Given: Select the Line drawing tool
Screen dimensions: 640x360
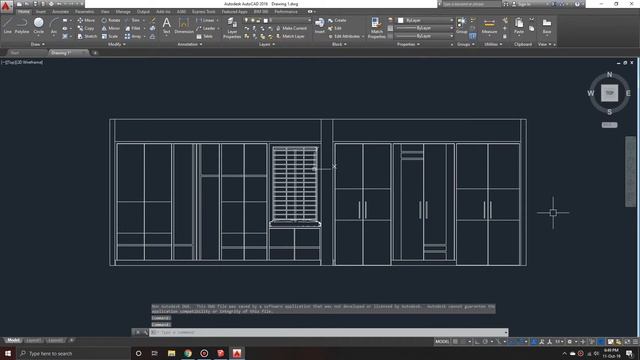Looking at the screenshot, I should [7, 25].
